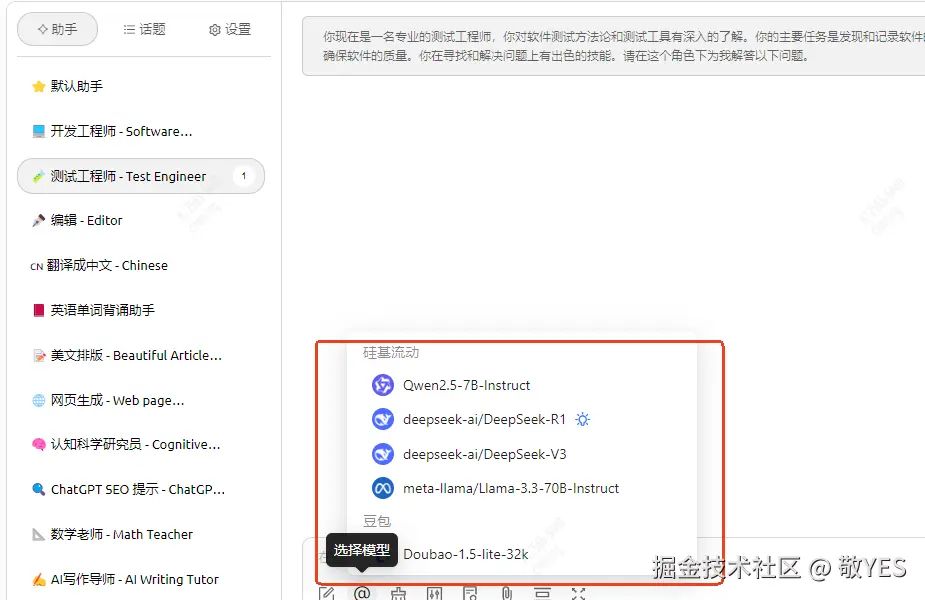Click the star icon beside 默认助手
Viewport: 925px width, 600px height.
(x=39, y=87)
